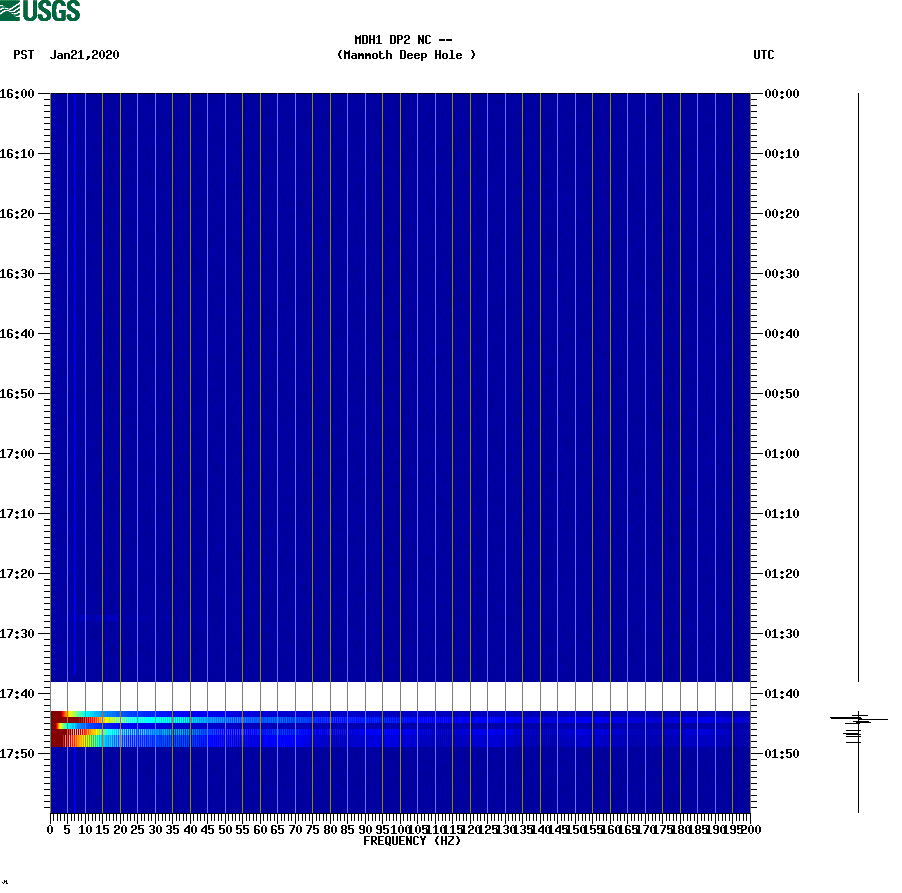The width and height of the screenshot is (902, 893).
Task: Click the 17:50 PST tick label
Action: coord(18,753)
